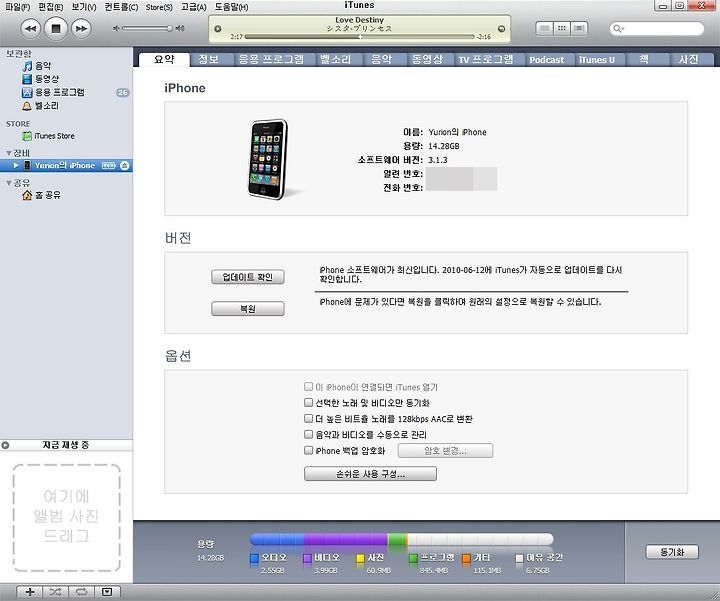Stop the currently playing song

(56, 28)
